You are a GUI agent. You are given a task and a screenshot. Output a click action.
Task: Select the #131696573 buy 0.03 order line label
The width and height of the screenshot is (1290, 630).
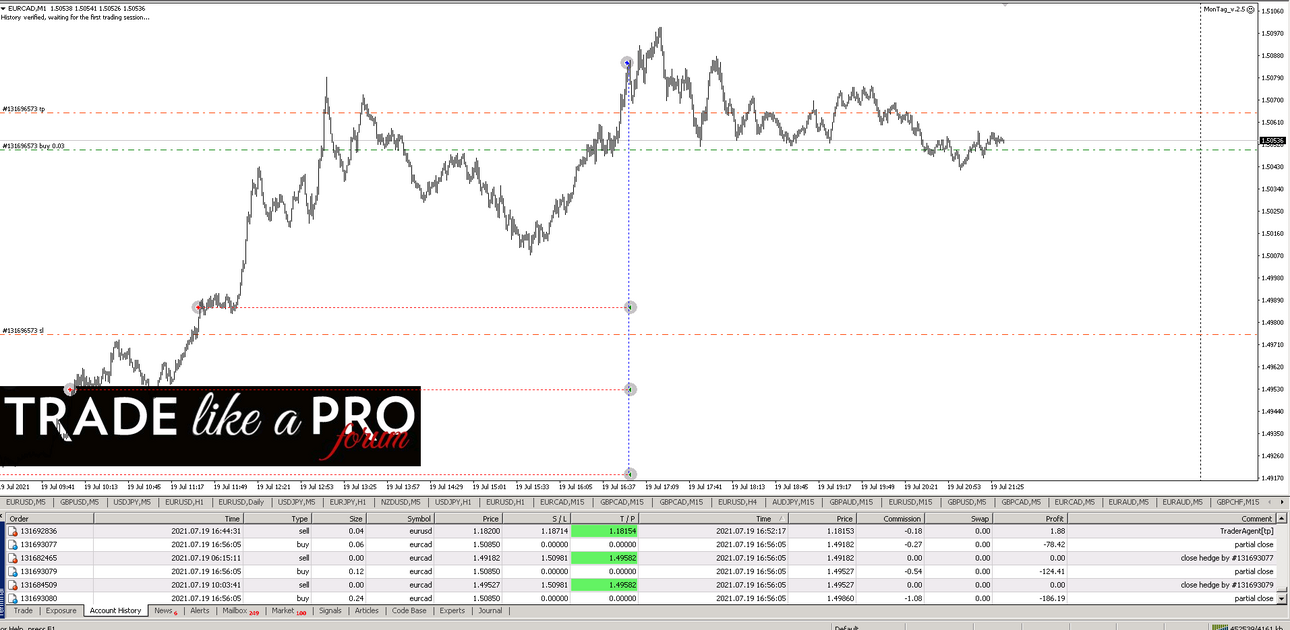click(x=34, y=146)
